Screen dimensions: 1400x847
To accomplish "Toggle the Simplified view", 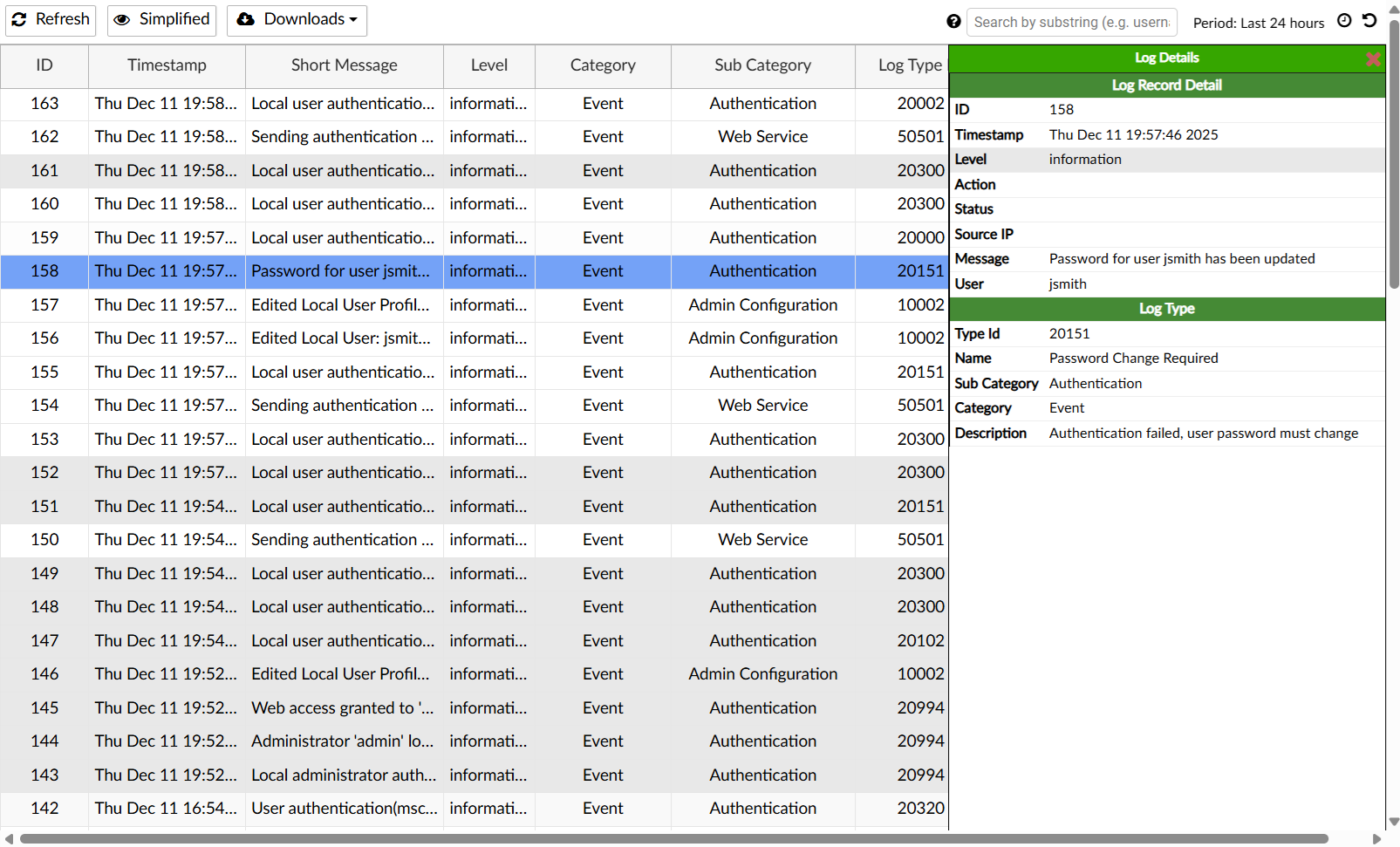I will (161, 20).
